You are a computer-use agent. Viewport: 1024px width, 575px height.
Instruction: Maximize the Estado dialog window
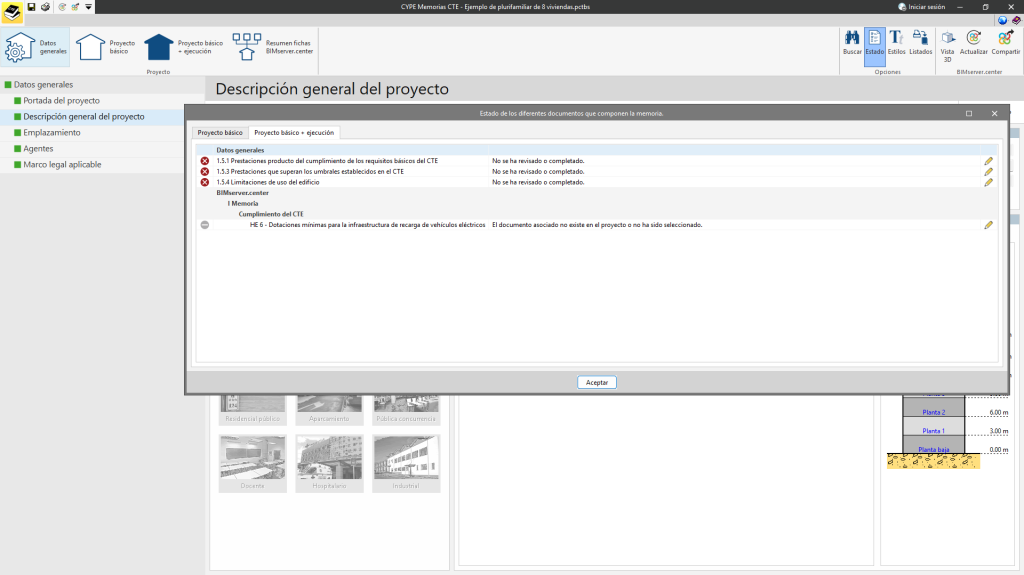click(x=968, y=114)
